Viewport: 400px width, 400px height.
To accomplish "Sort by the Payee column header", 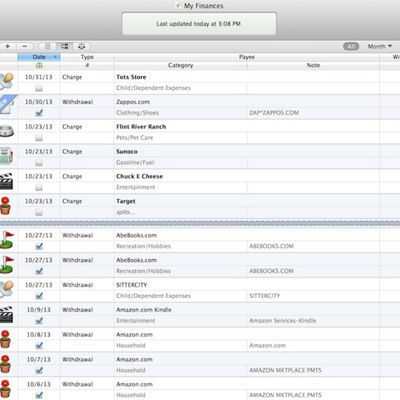I will click(x=247, y=57).
